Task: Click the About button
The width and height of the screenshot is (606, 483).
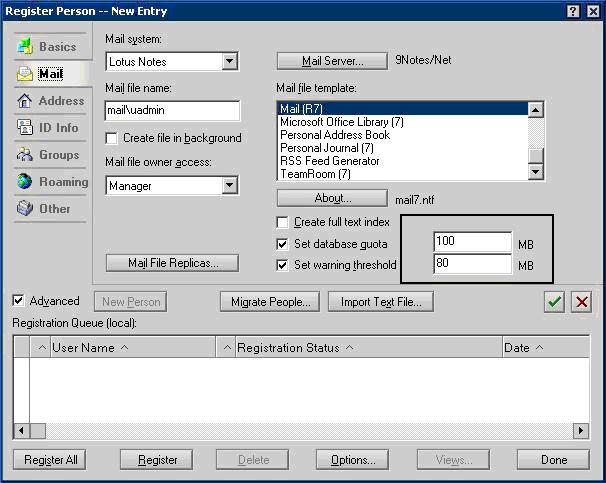Action: [x=332, y=198]
